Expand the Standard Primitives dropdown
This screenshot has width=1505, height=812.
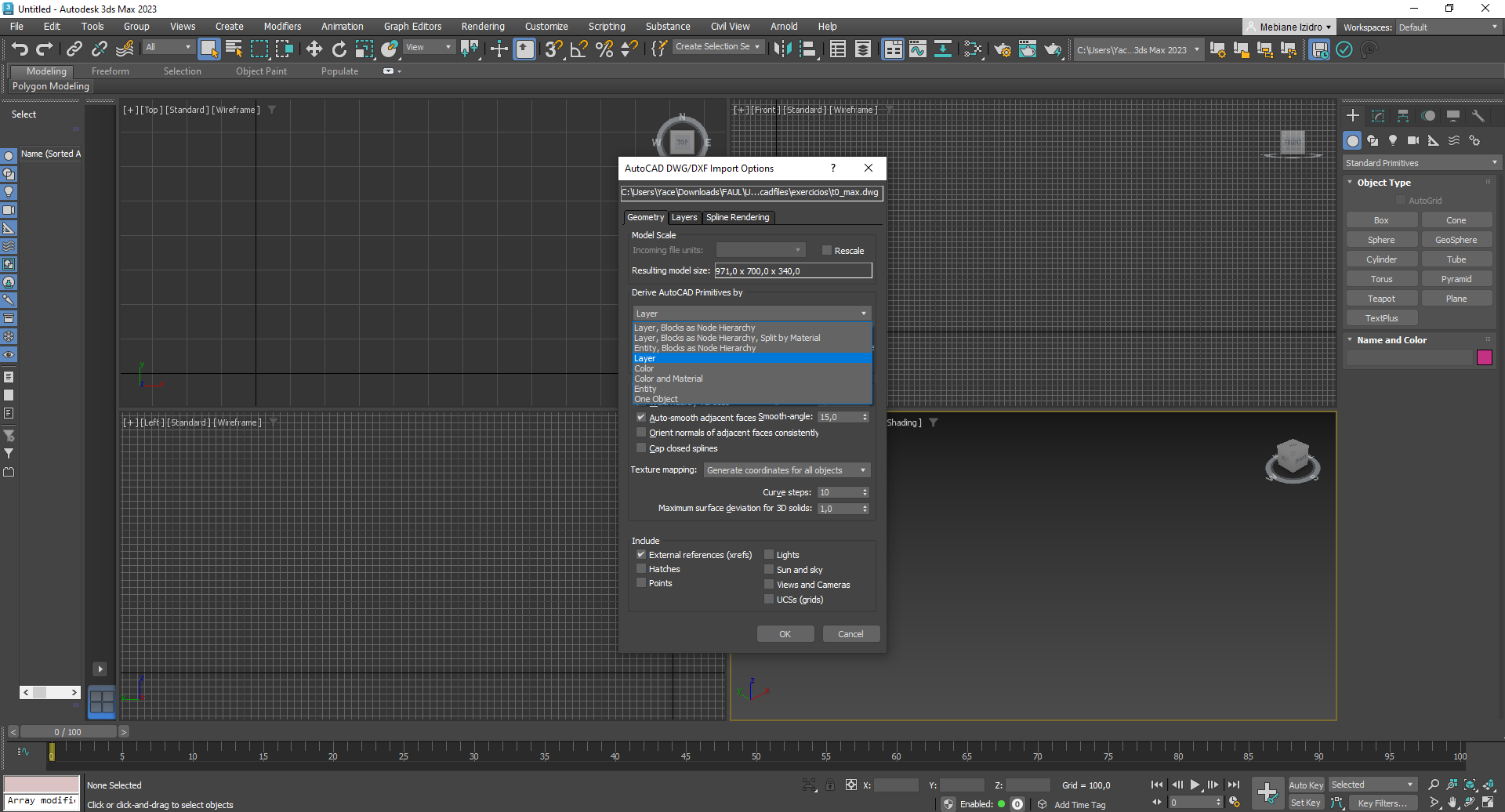pyautogui.click(x=1420, y=163)
